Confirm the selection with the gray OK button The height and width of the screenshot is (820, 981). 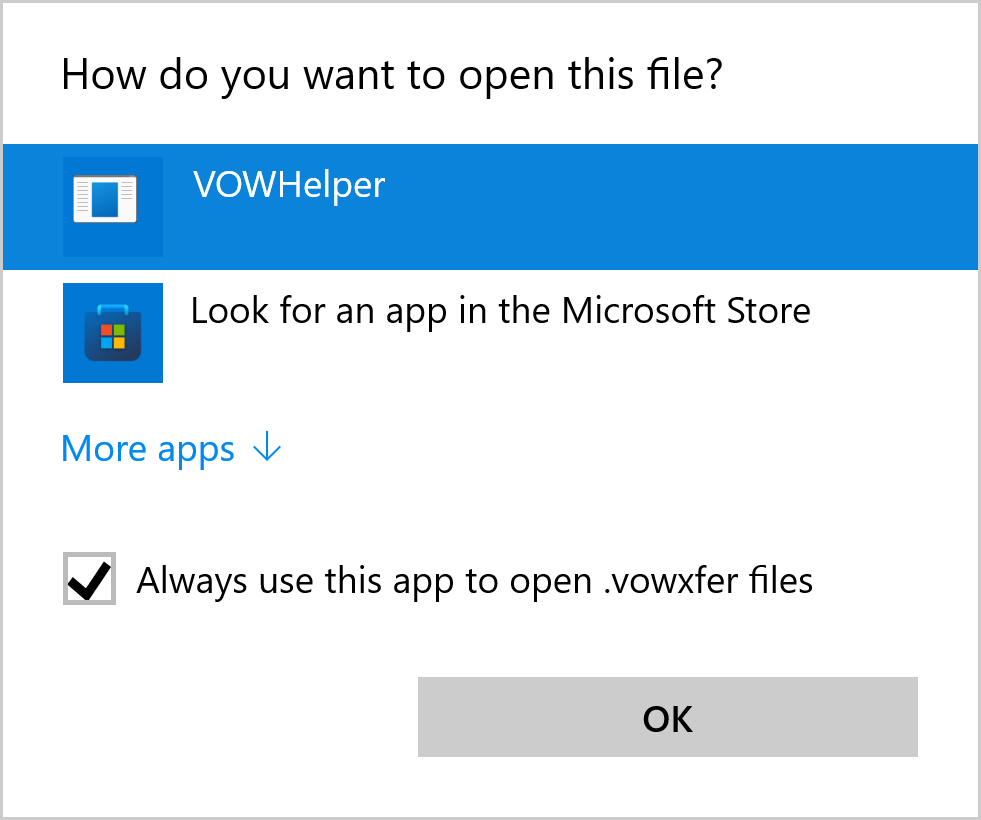click(667, 717)
